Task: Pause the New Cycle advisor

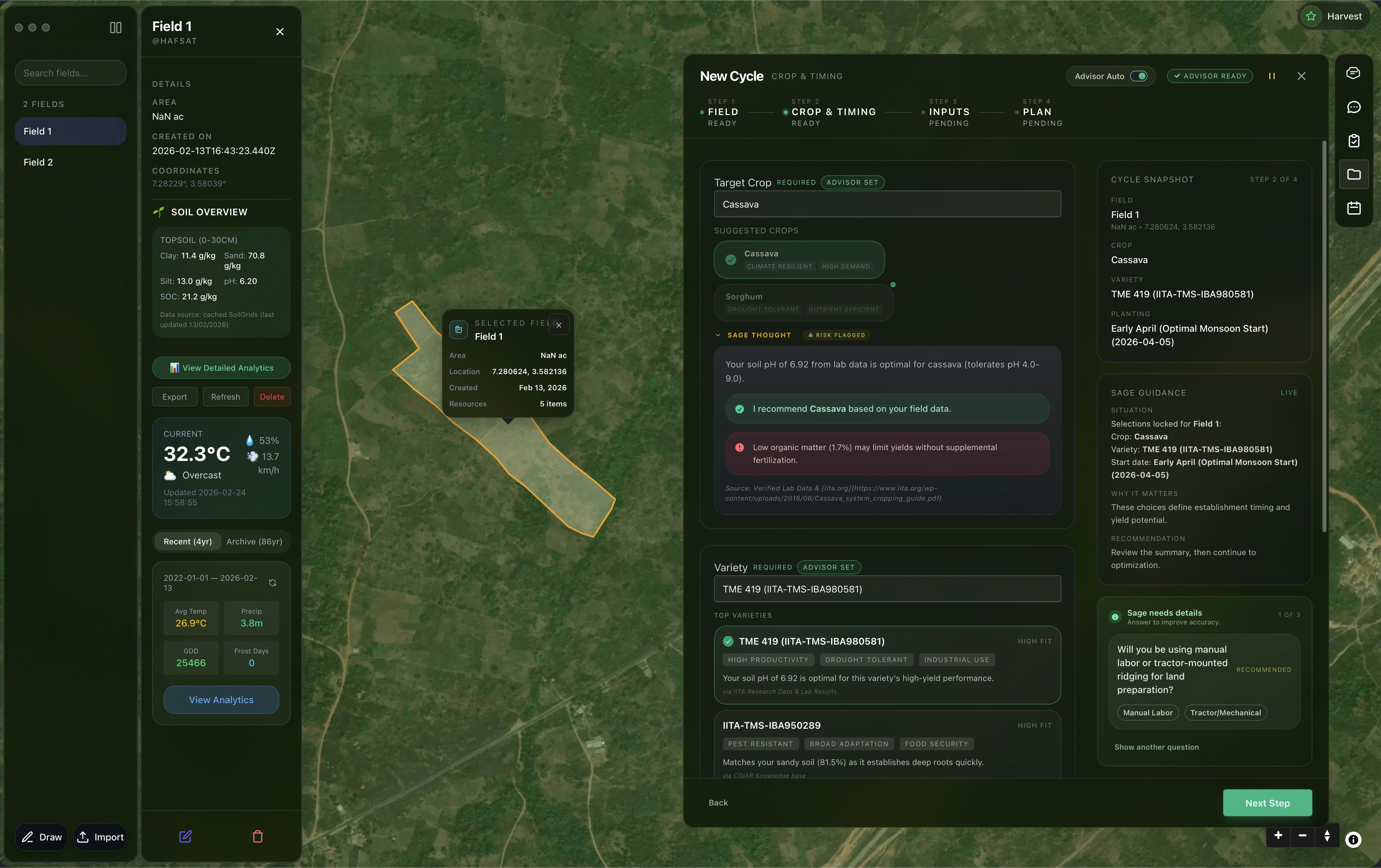Action: click(1272, 76)
